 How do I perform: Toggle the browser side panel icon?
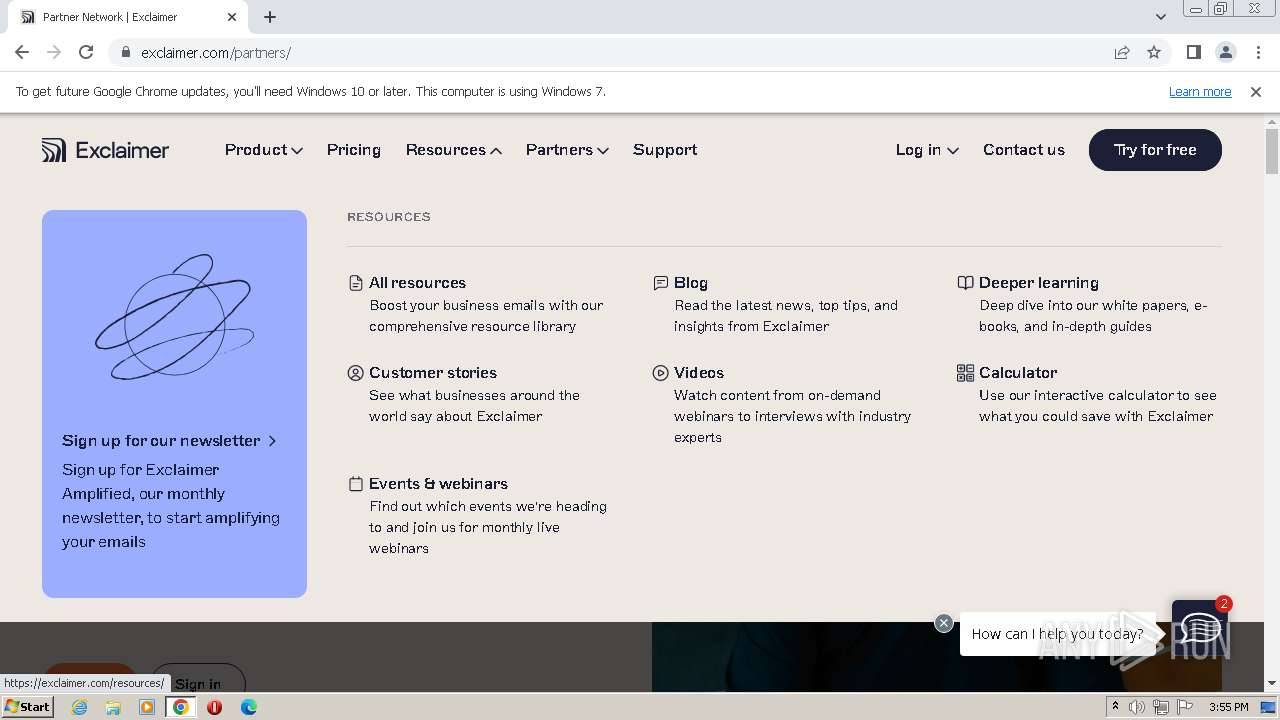tap(1193, 52)
